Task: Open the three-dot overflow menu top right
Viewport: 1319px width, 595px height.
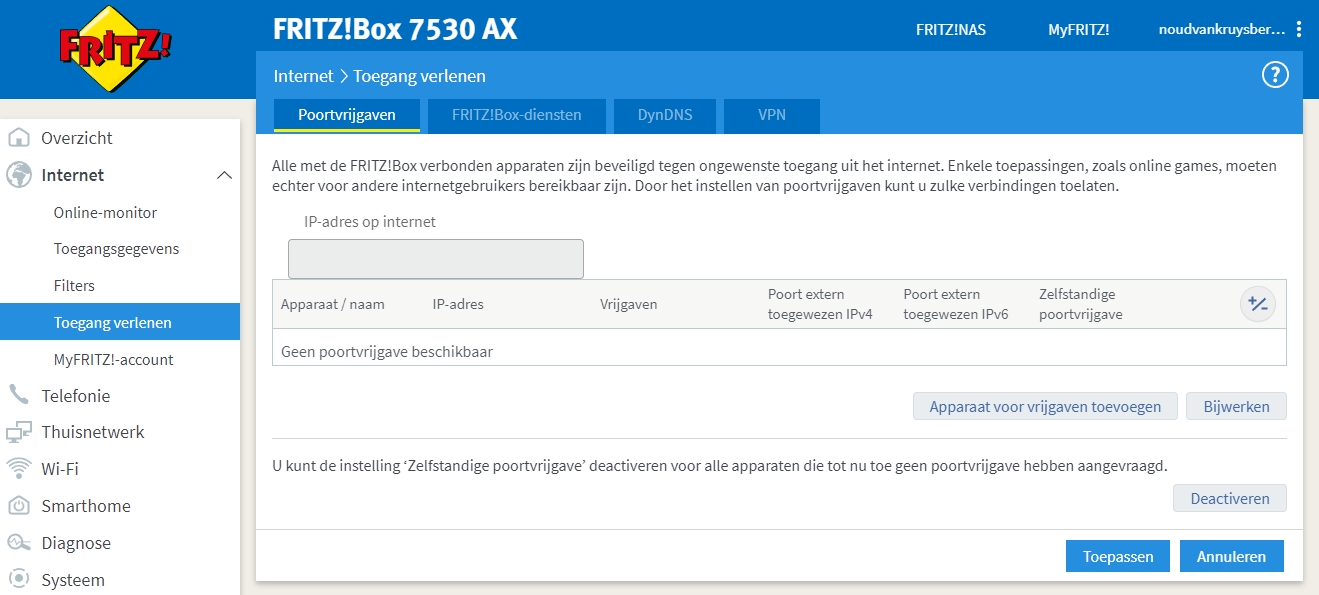Action: 1298,29
